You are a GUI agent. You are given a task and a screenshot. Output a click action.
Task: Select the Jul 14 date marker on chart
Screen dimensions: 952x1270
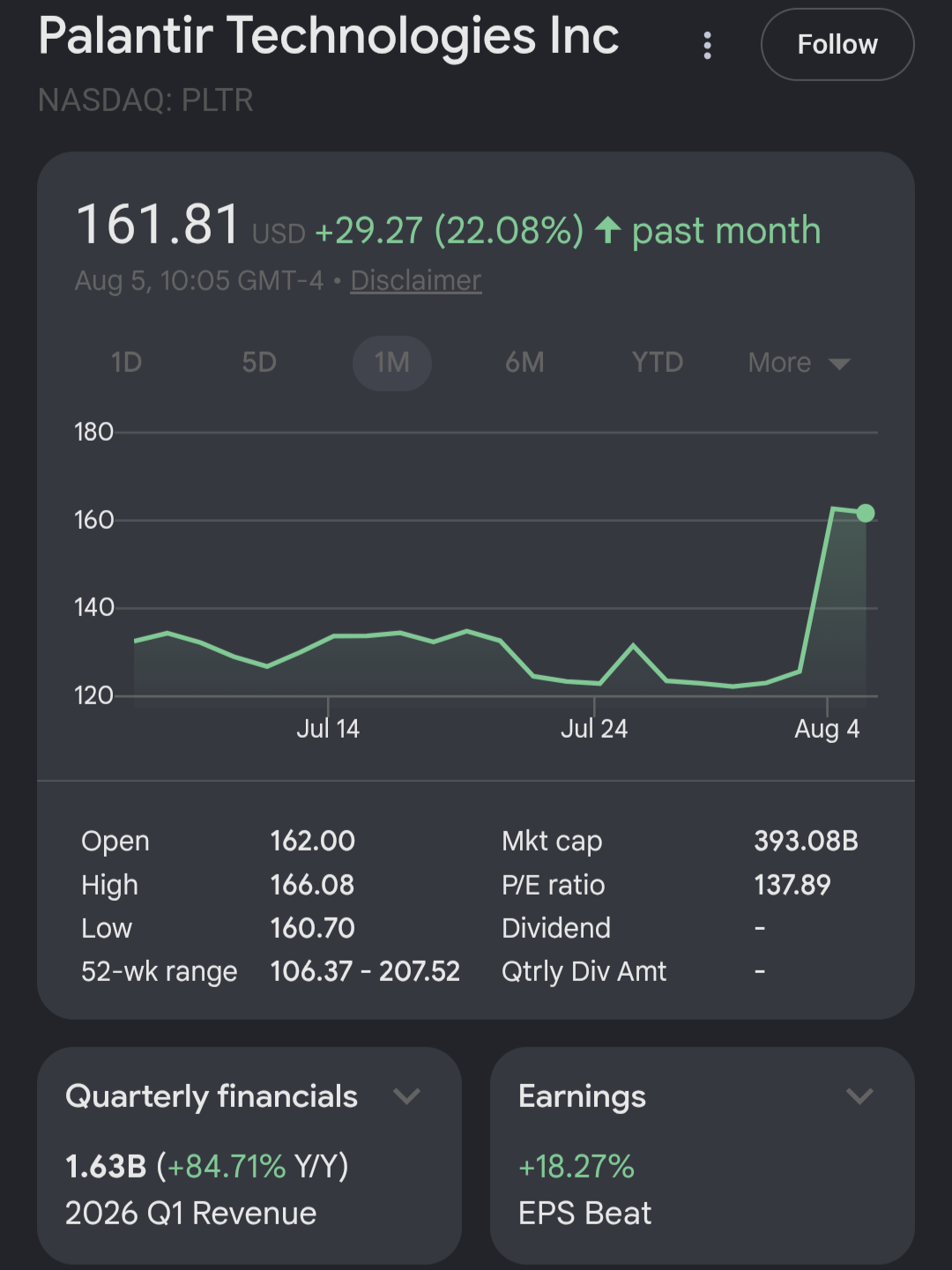pos(328,729)
